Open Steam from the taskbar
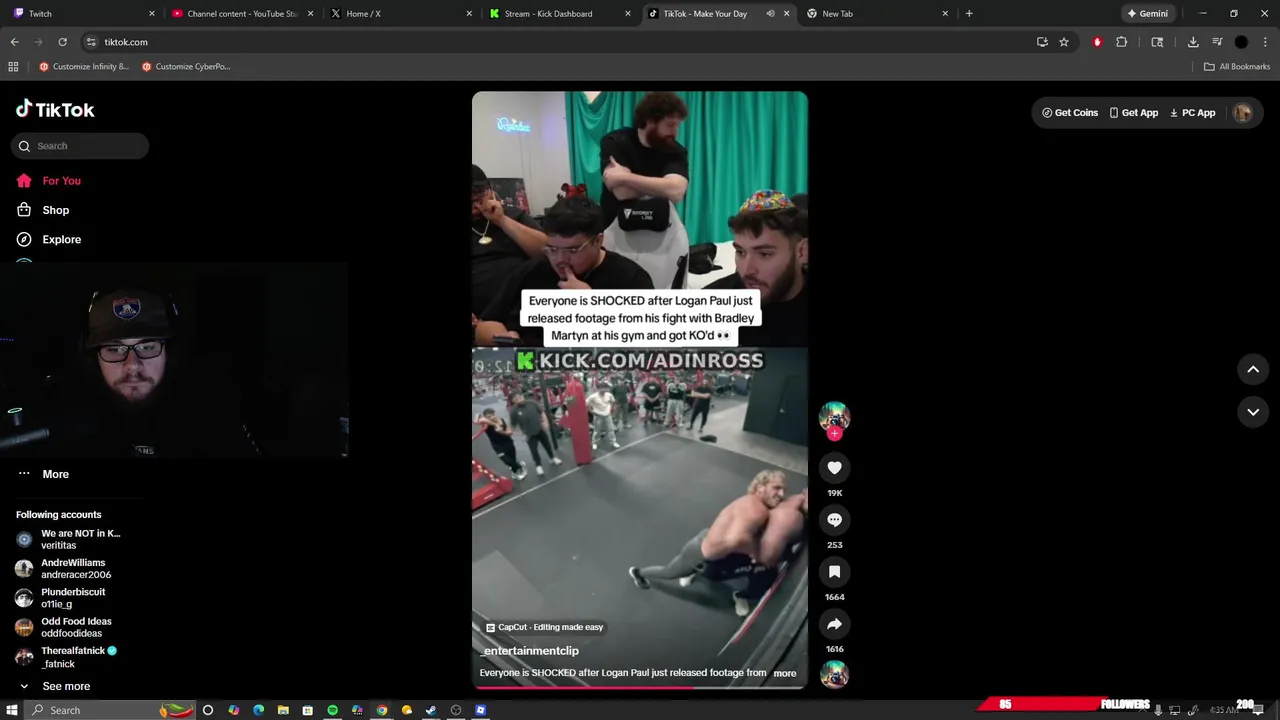Image resolution: width=1280 pixels, height=720 pixels. [431, 710]
